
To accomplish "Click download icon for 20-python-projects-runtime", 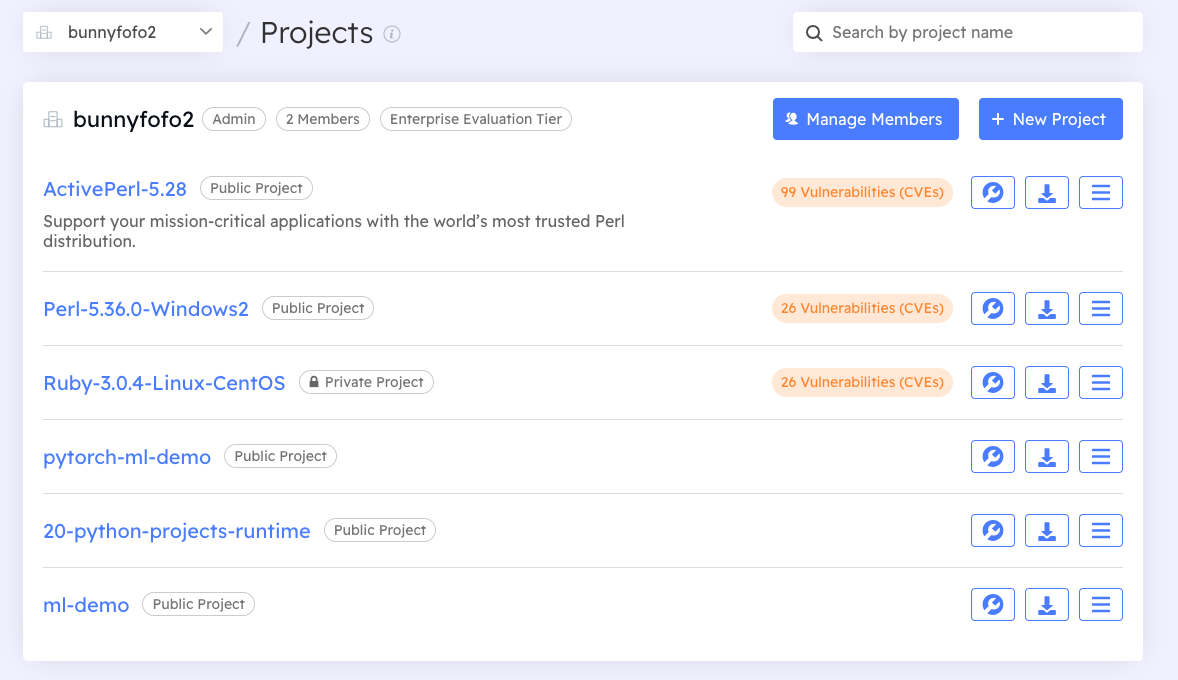I will (1046, 530).
